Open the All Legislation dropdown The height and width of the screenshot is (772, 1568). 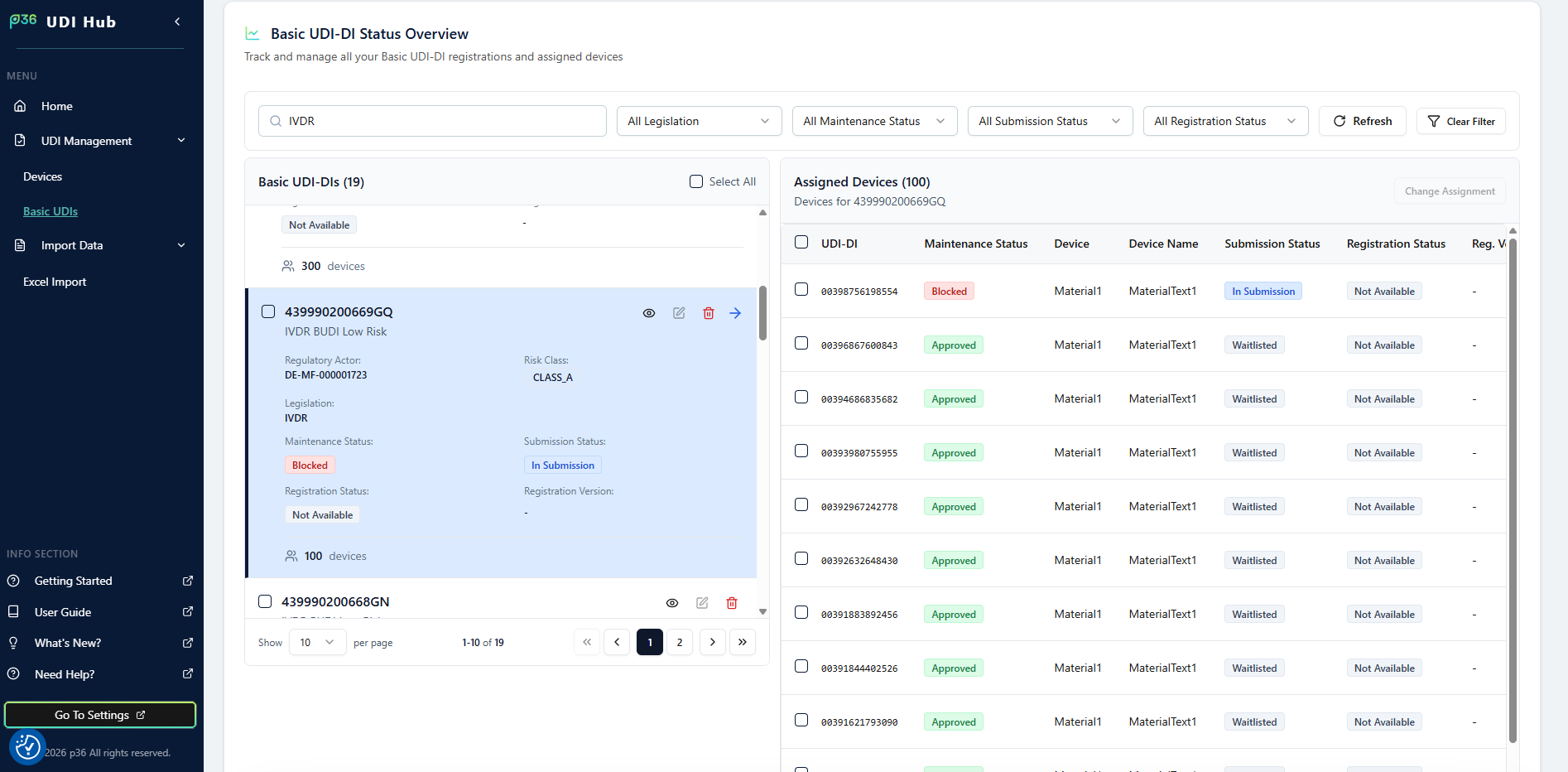pyautogui.click(x=699, y=121)
